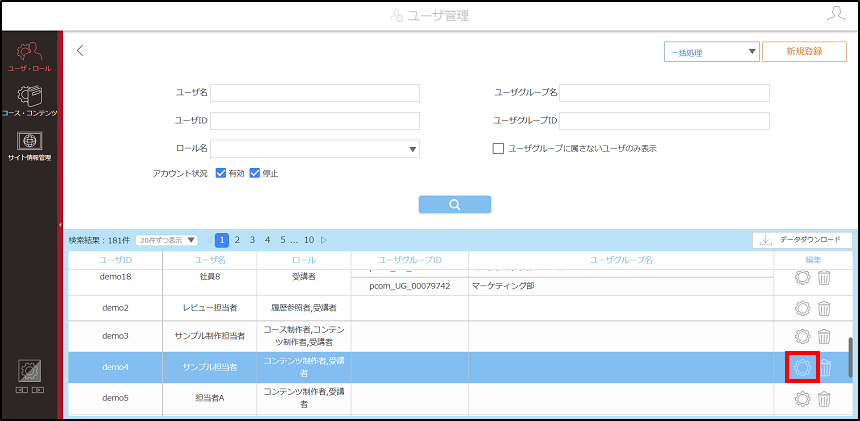Enable ユーザグループに属さないユーザのみ表示 checkbox
Screen dimensions: 860x421
pyautogui.click(x=498, y=149)
